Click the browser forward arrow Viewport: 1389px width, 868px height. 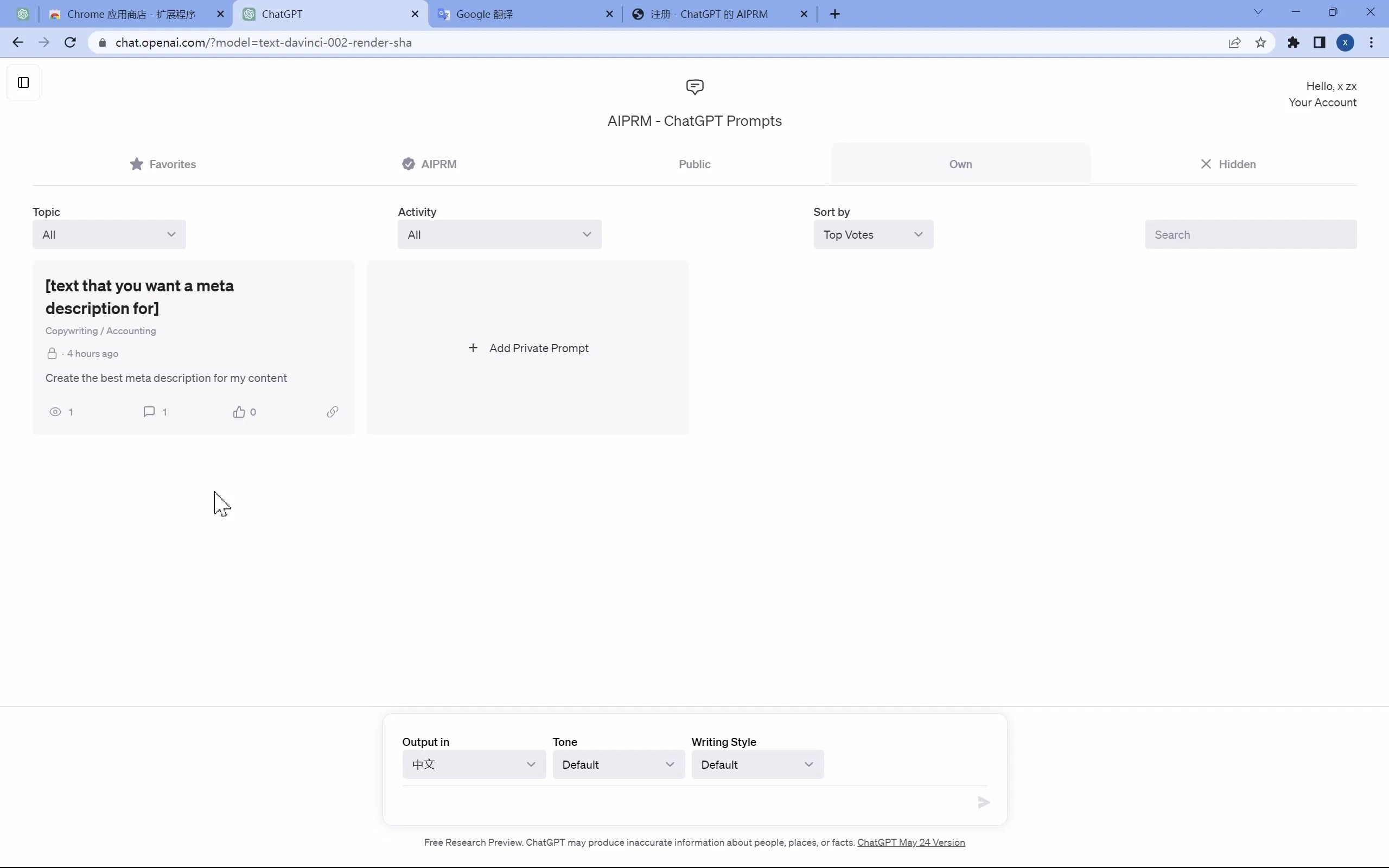point(43,42)
